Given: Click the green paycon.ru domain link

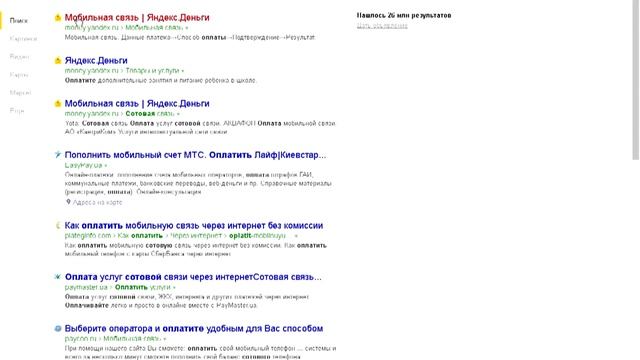Looking at the screenshot, I should 80,339.
